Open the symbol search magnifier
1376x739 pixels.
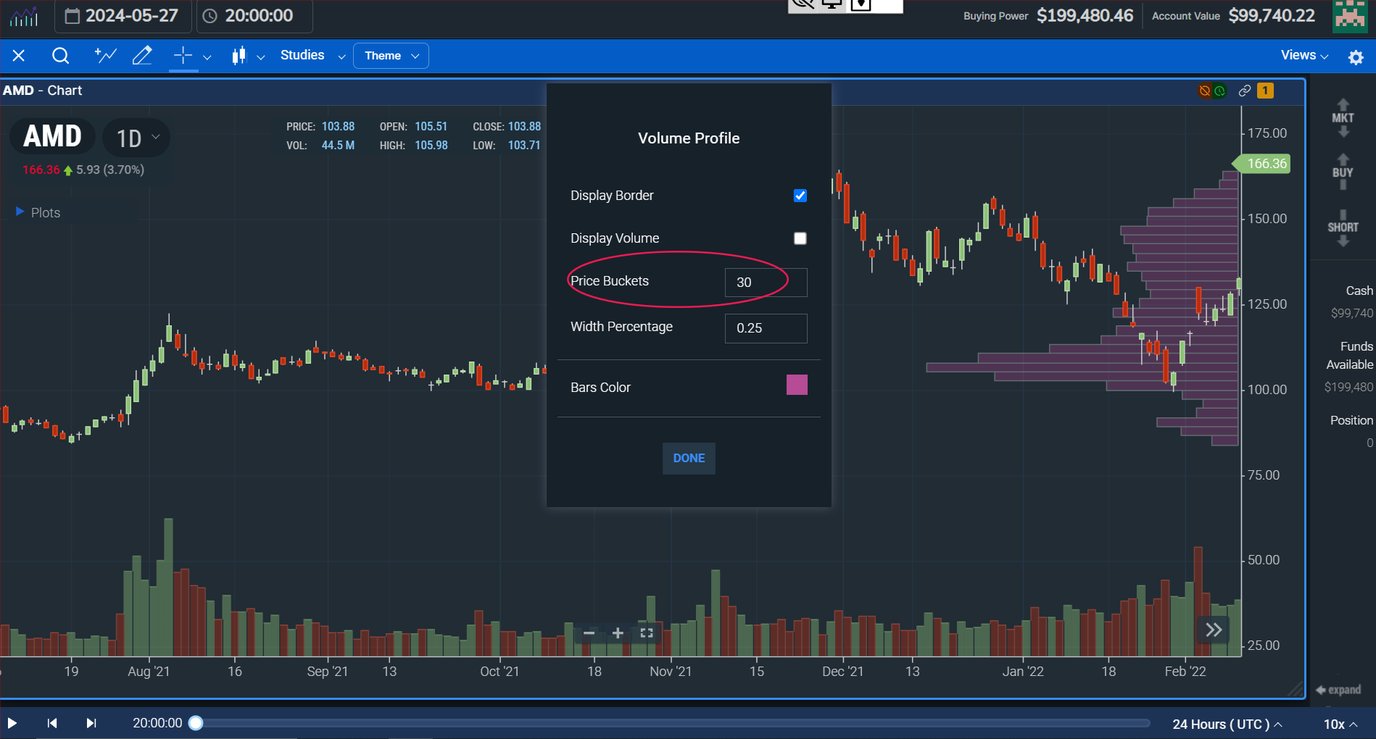[60, 55]
